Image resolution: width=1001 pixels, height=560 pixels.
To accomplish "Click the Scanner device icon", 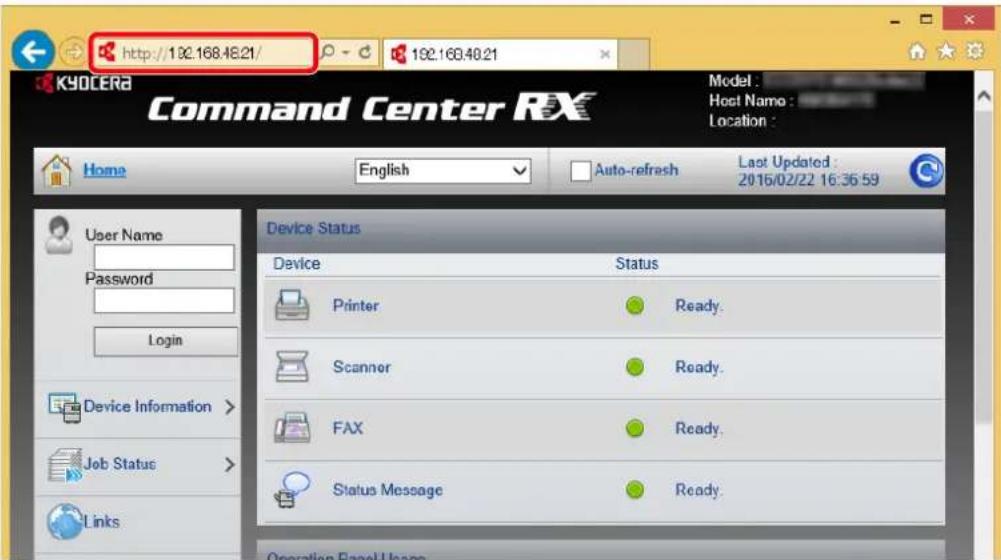I will click(x=292, y=367).
